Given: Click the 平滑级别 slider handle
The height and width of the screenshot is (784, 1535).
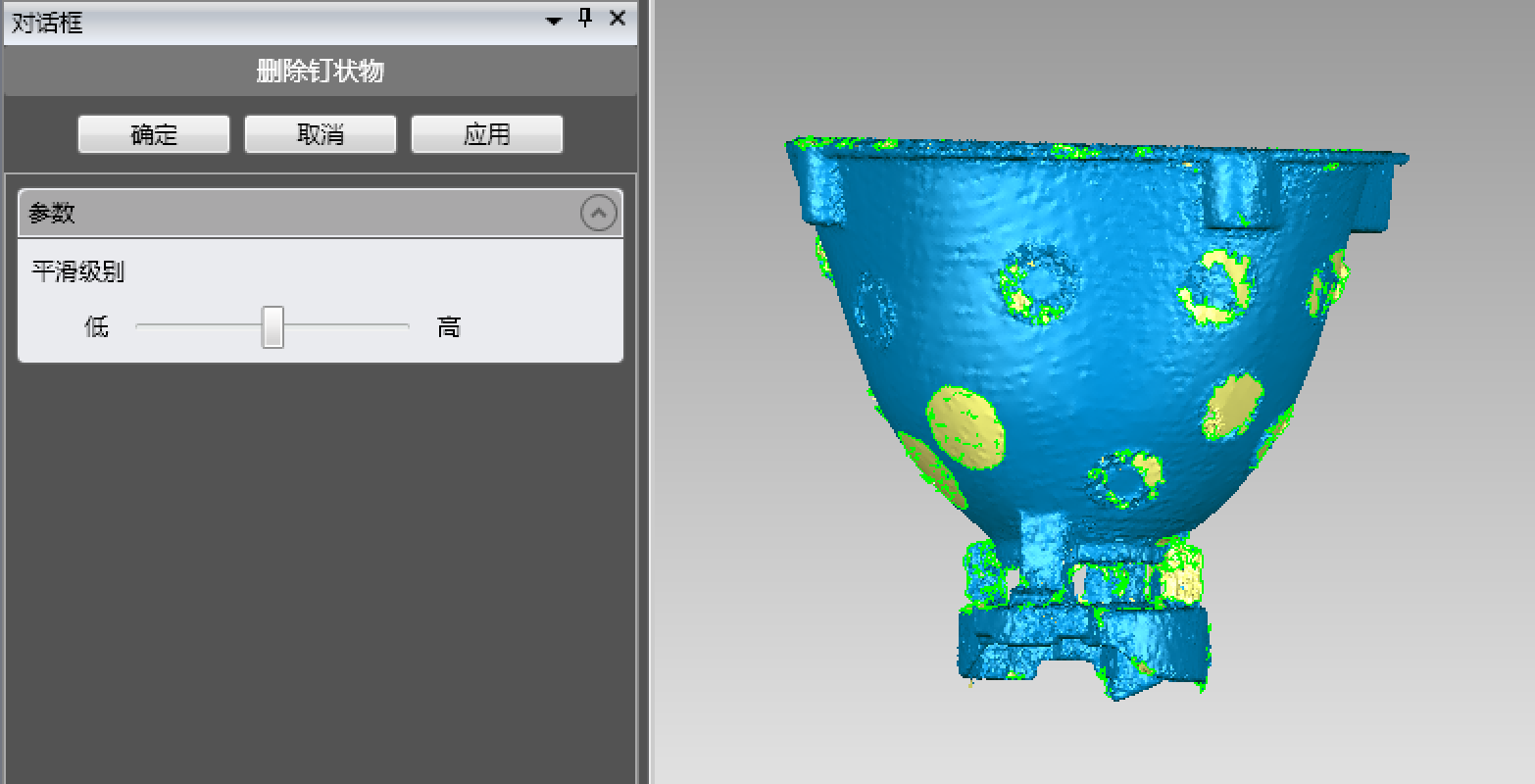Looking at the screenshot, I should pyautogui.click(x=272, y=326).
